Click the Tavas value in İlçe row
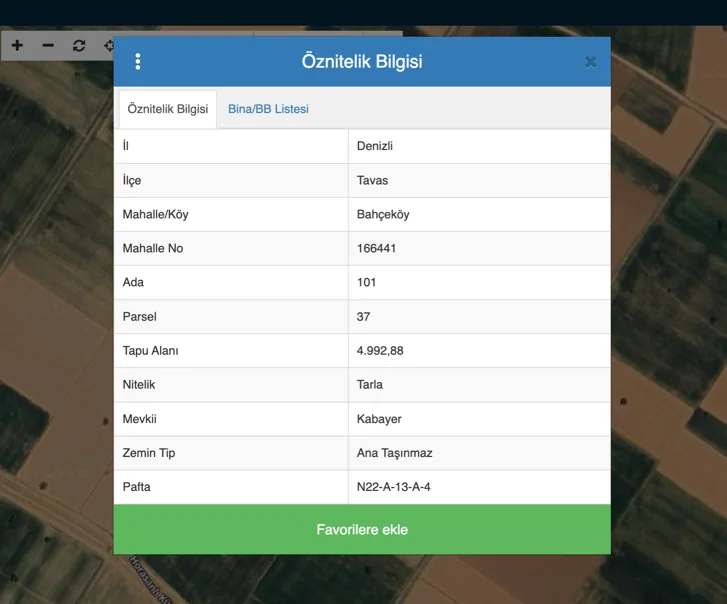The width and height of the screenshot is (727, 604). pyautogui.click(x=372, y=180)
